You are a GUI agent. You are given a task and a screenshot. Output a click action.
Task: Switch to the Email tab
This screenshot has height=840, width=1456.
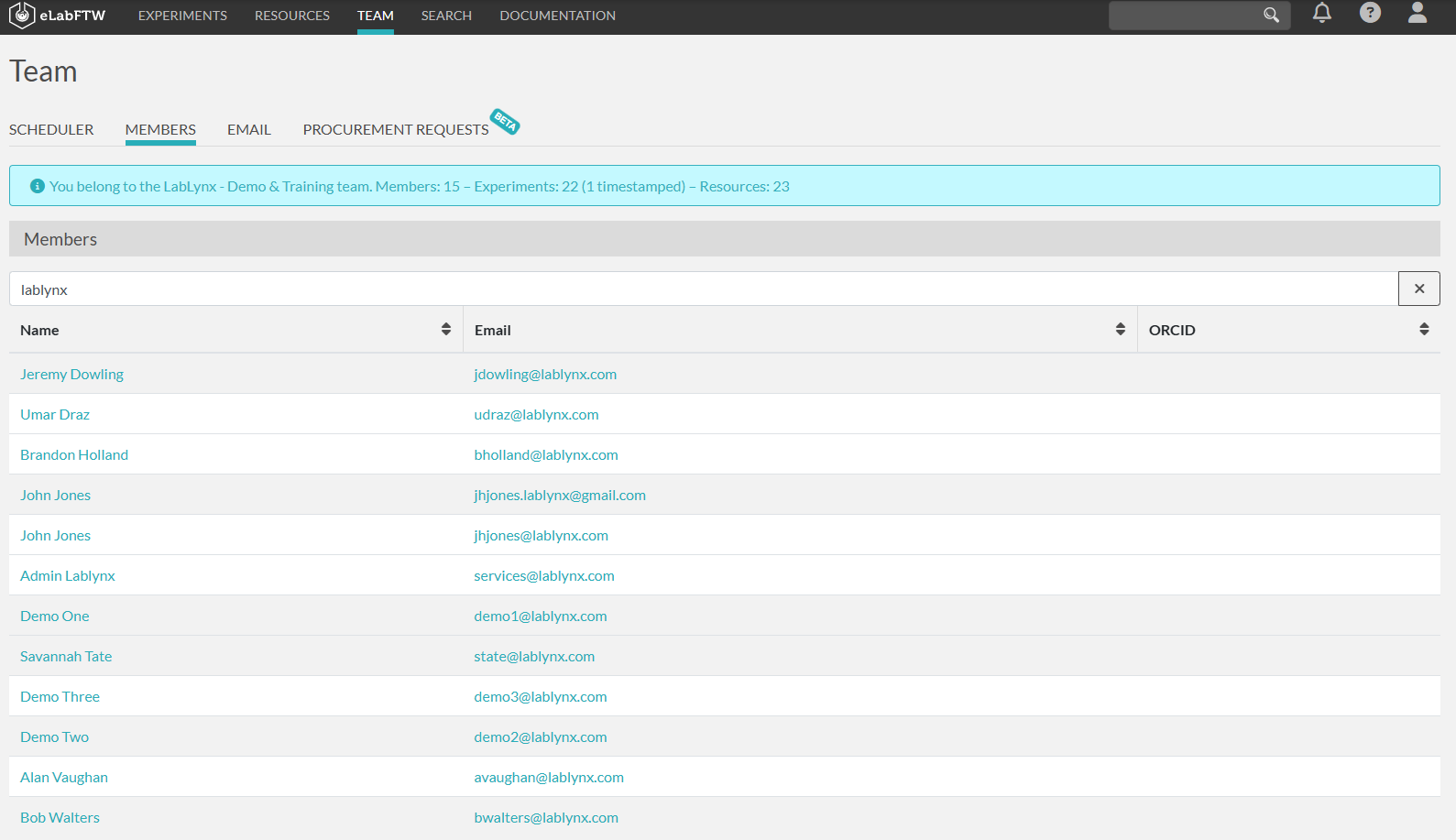[249, 130]
